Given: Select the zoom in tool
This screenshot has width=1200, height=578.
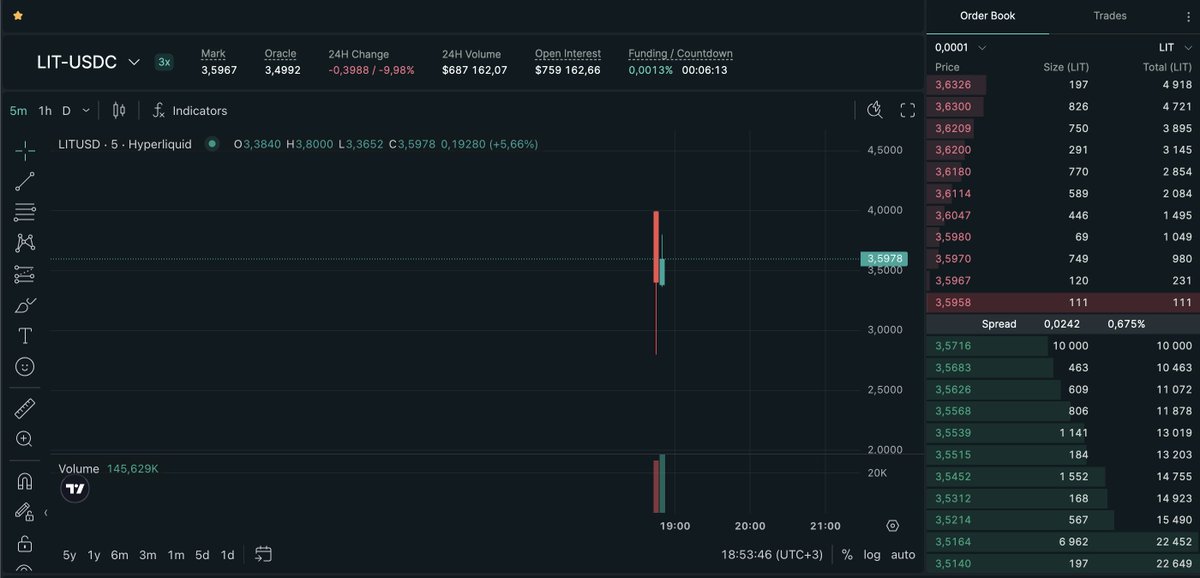Looking at the screenshot, I should coord(25,439).
